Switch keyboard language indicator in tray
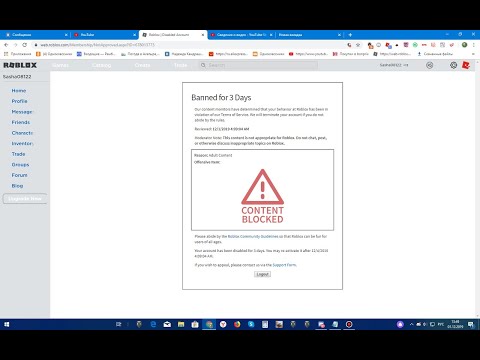Viewport: 480px width, 360px height. (x=441, y=324)
